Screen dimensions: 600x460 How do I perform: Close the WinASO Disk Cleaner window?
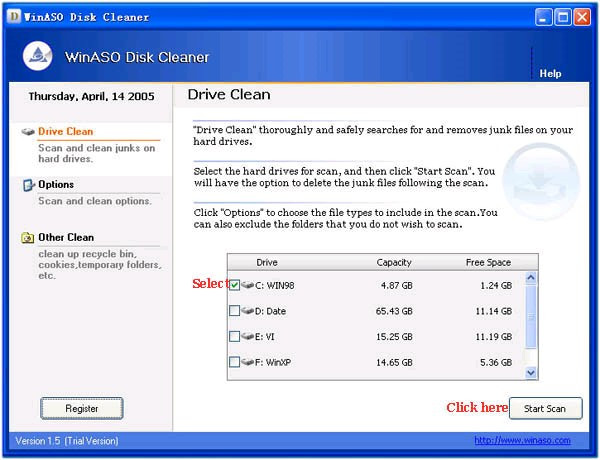click(582, 17)
